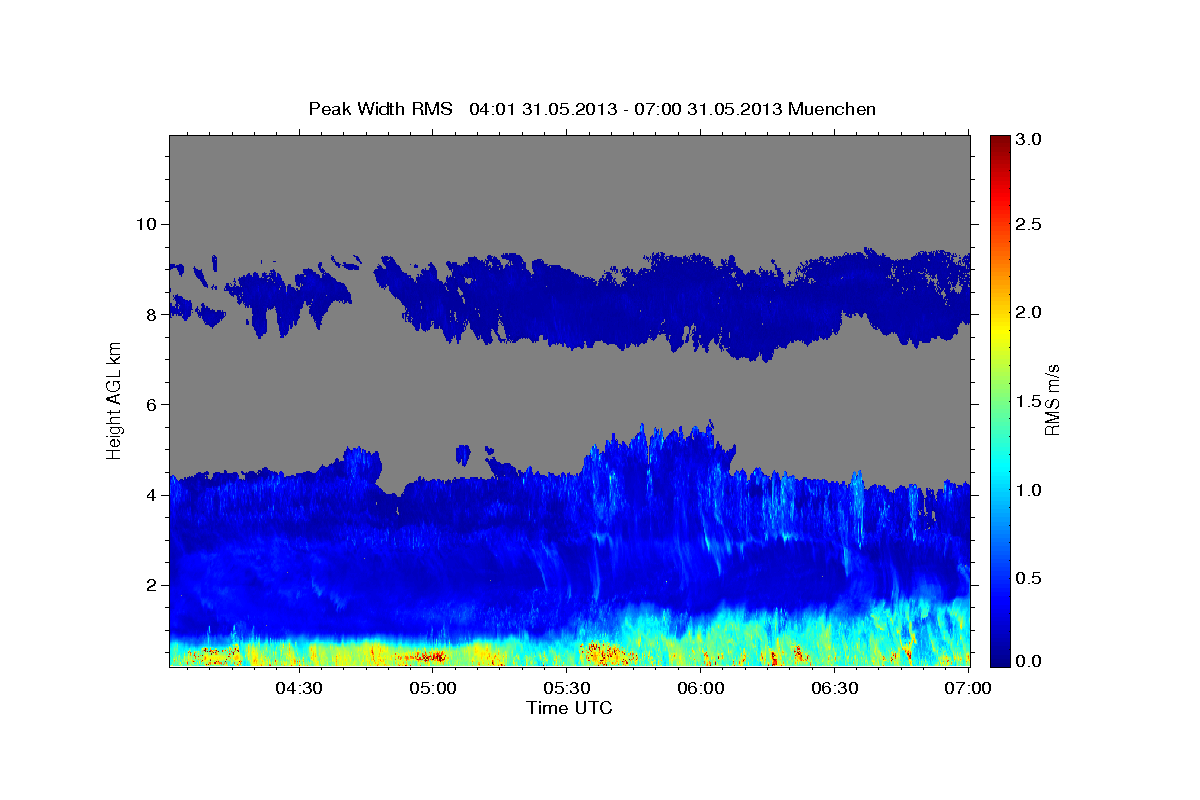Click the colorbar label '3.0'
This screenshot has width=1200, height=800.
pyautogui.click(x=1029, y=141)
